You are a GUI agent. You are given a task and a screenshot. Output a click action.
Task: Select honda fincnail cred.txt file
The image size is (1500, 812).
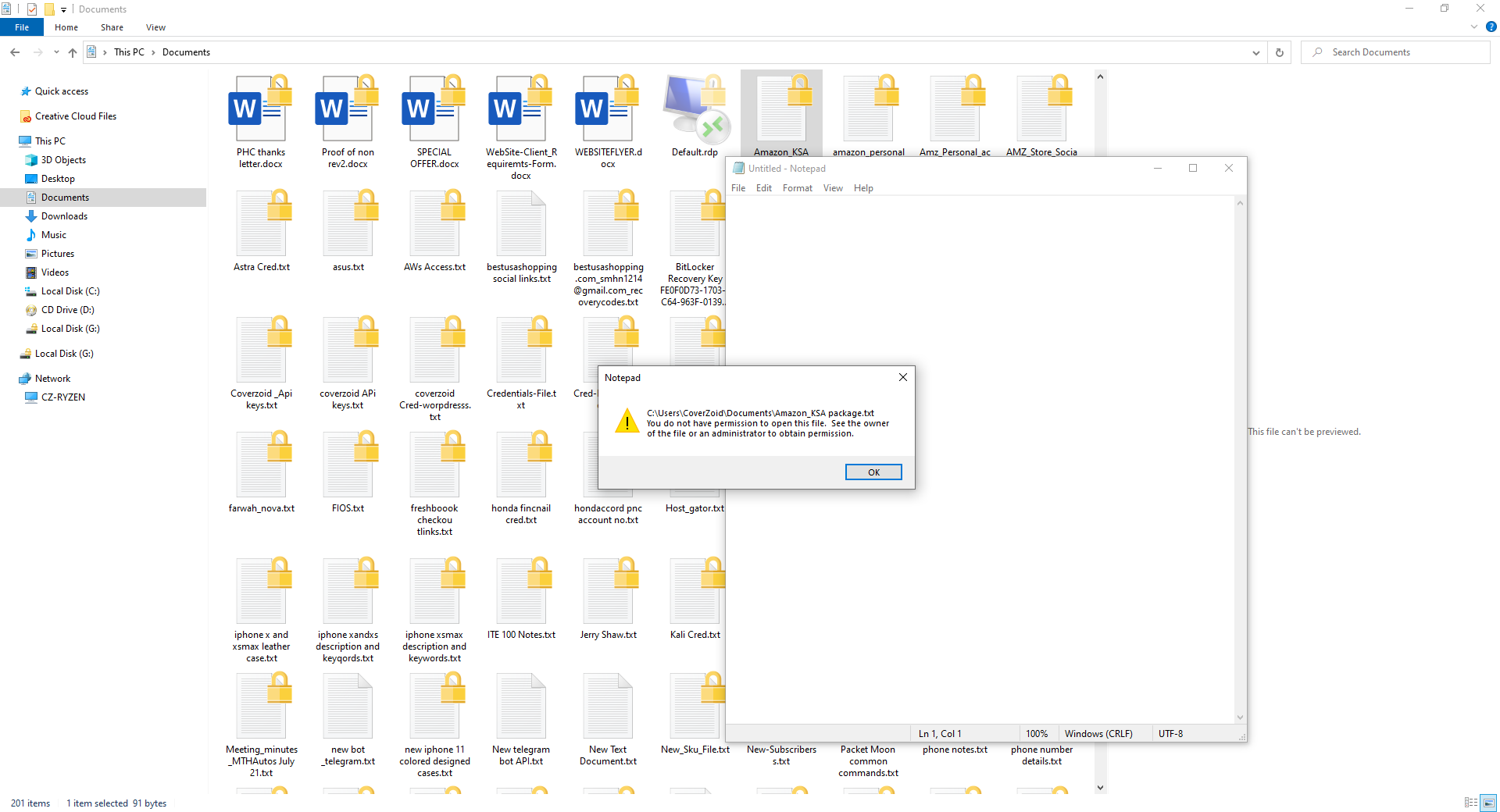click(521, 478)
